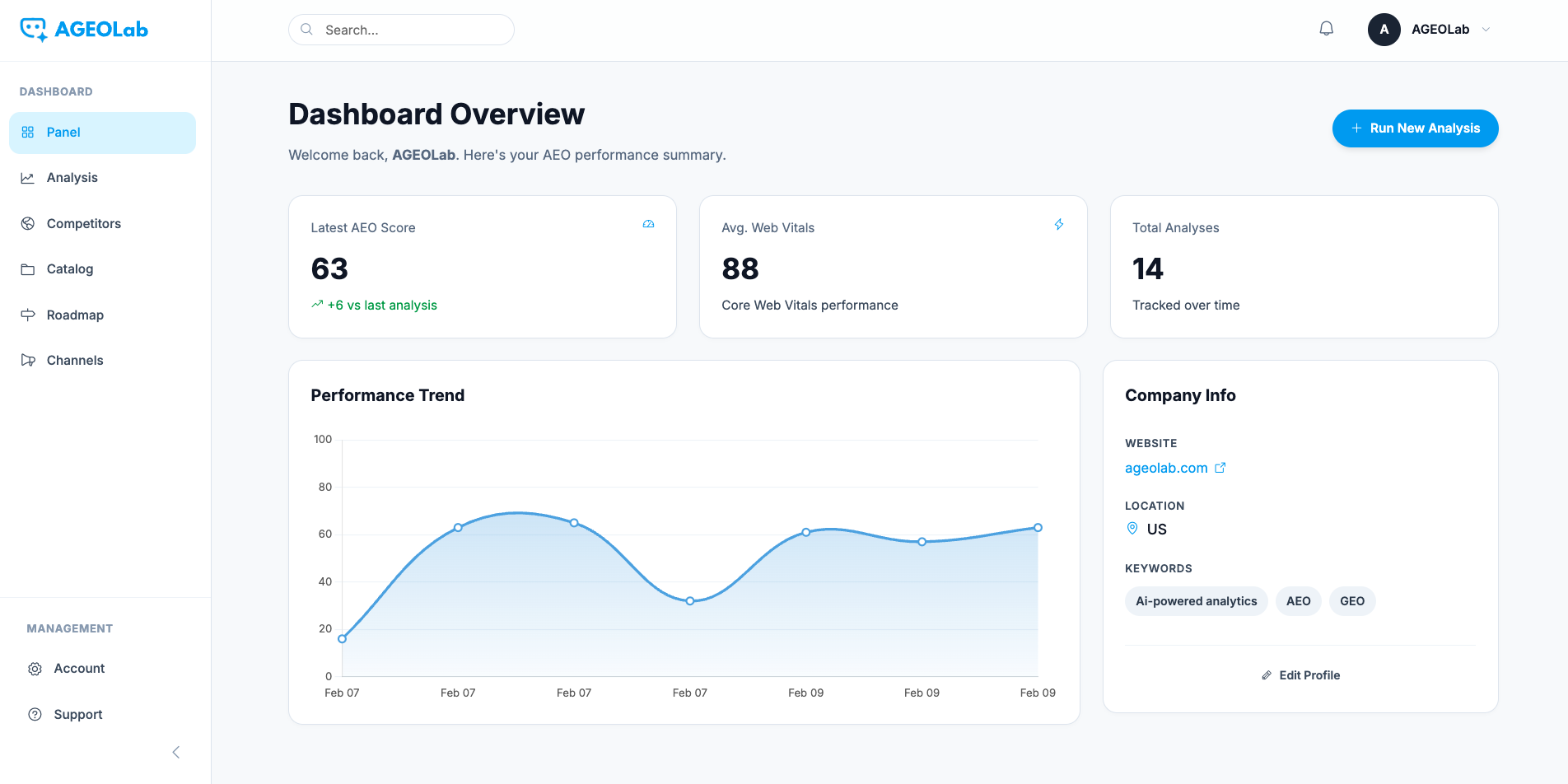
Task: Open the Catalog section
Action: coord(70,269)
